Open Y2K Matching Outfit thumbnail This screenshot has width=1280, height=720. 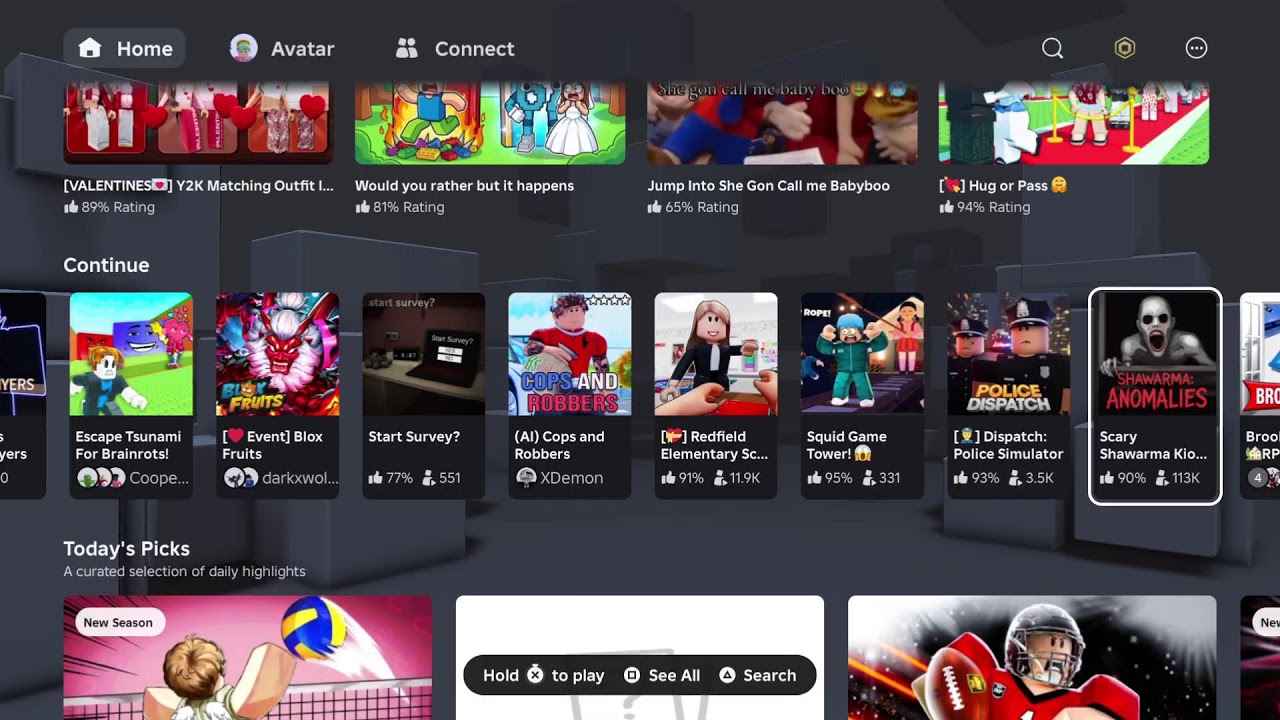(x=198, y=123)
